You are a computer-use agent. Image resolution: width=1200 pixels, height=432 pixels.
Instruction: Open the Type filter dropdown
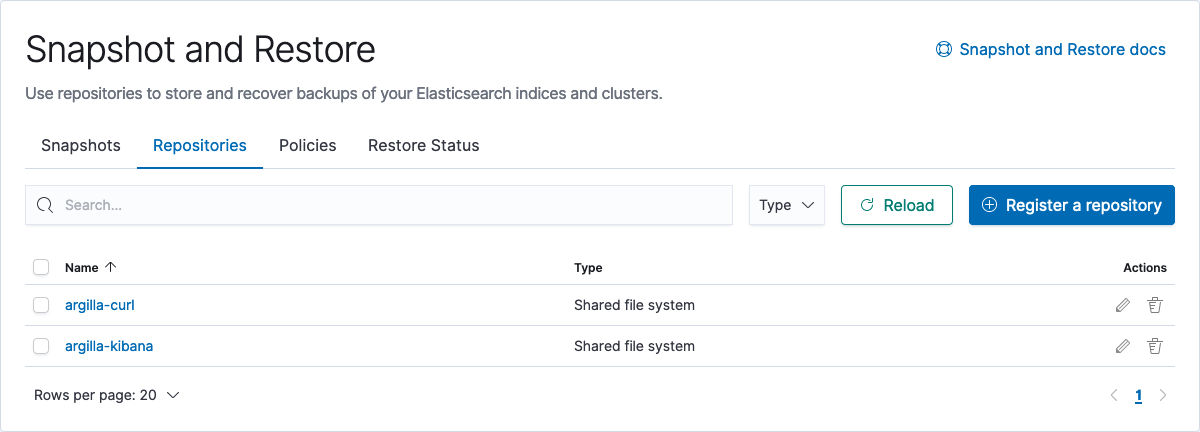pyautogui.click(x=787, y=205)
